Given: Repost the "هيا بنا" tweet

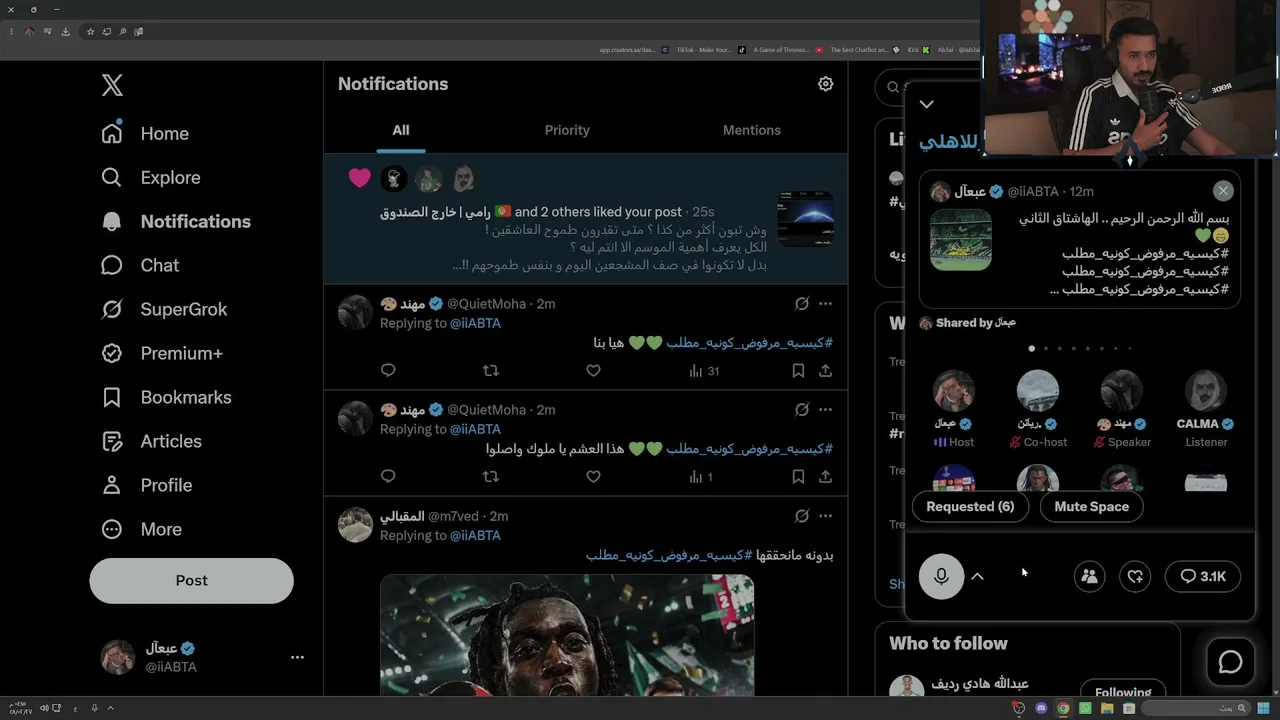Looking at the screenshot, I should [x=490, y=371].
